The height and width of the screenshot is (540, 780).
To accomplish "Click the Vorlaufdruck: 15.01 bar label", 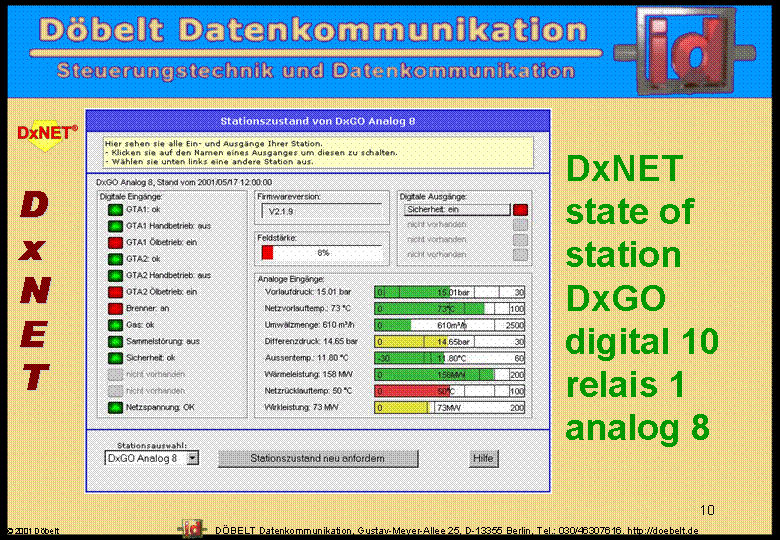I will [x=308, y=292].
